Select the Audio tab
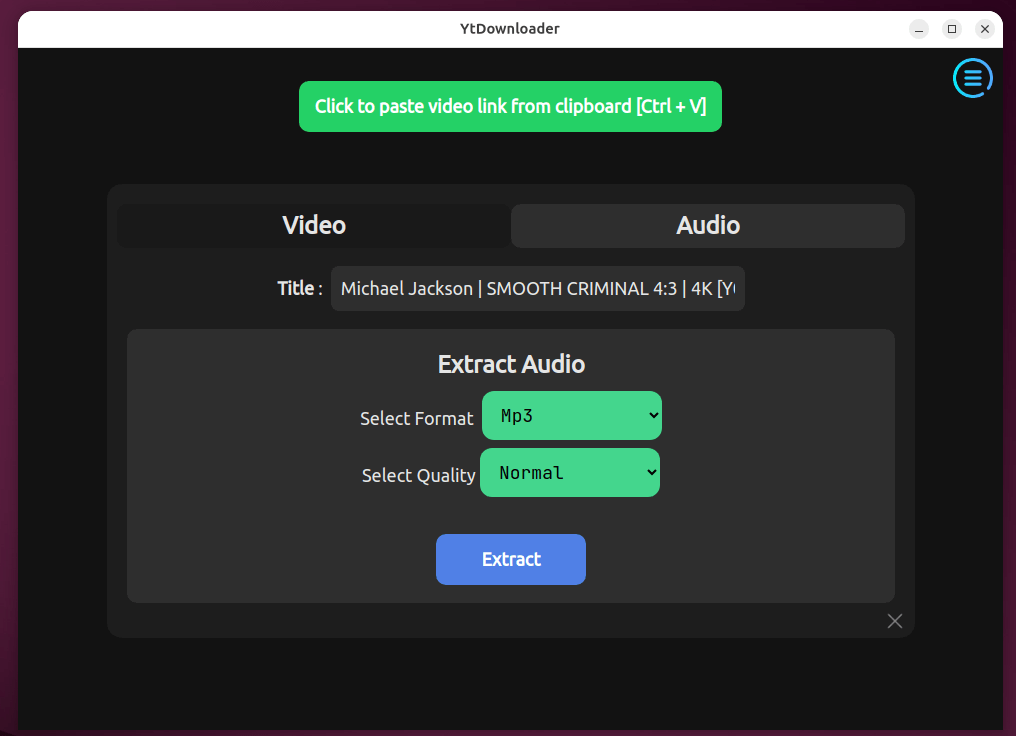Image resolution: width=1016 pixels, height=736 pixels. pyautogui.click(x=707, y=226)
